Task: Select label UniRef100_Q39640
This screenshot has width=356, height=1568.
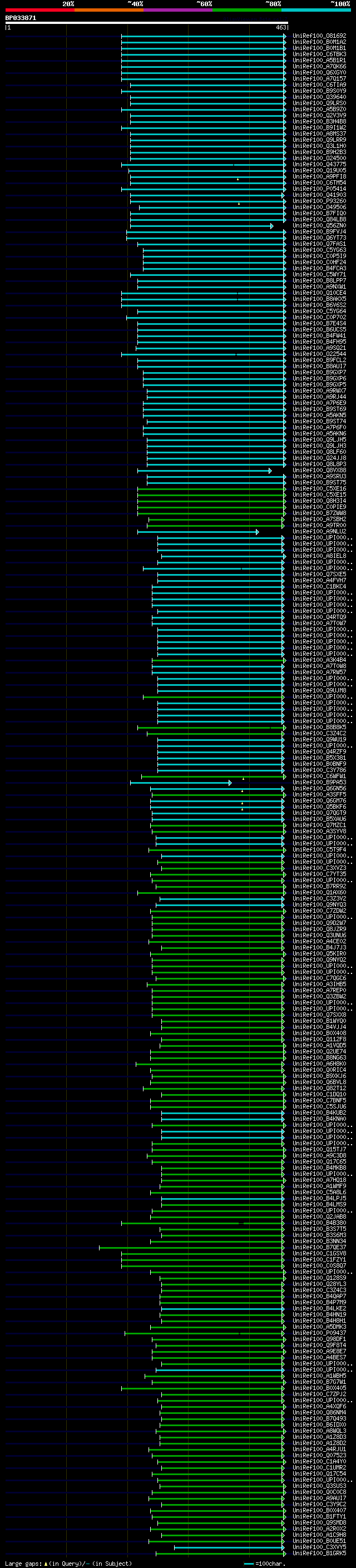Action: pyautogui.click(x=319, y=97)
